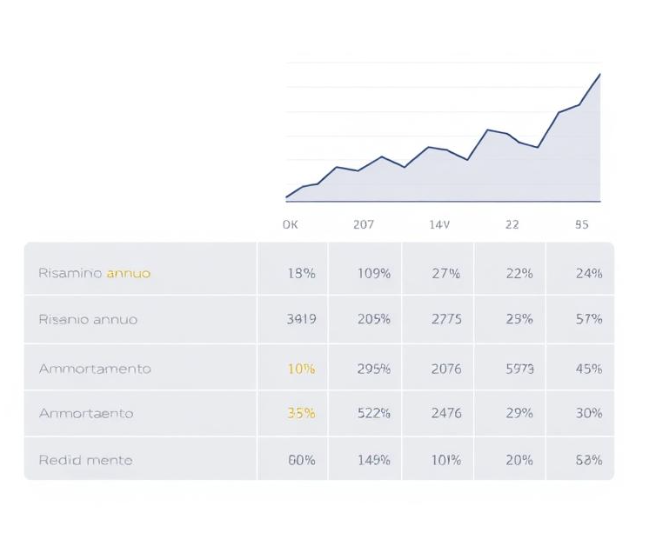
Task: Click the 22 axis label
Action: (512, 225)
